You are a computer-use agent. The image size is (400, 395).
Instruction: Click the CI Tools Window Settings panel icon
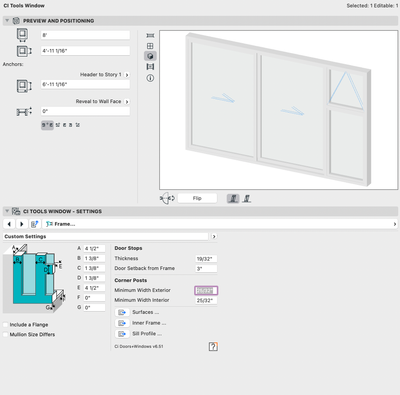pyautogui.click(x=16, y=211)
